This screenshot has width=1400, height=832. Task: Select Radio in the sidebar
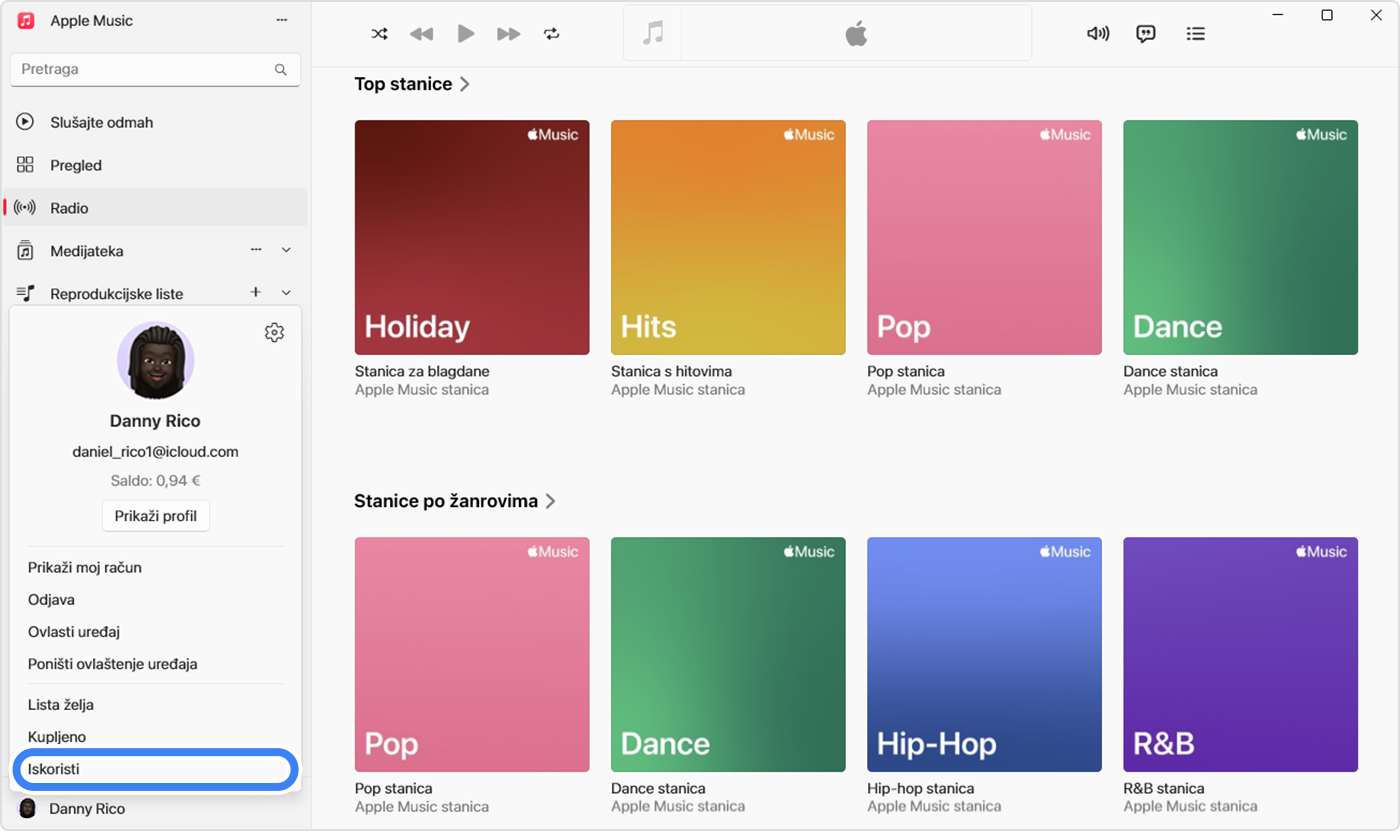click(155, 208)
